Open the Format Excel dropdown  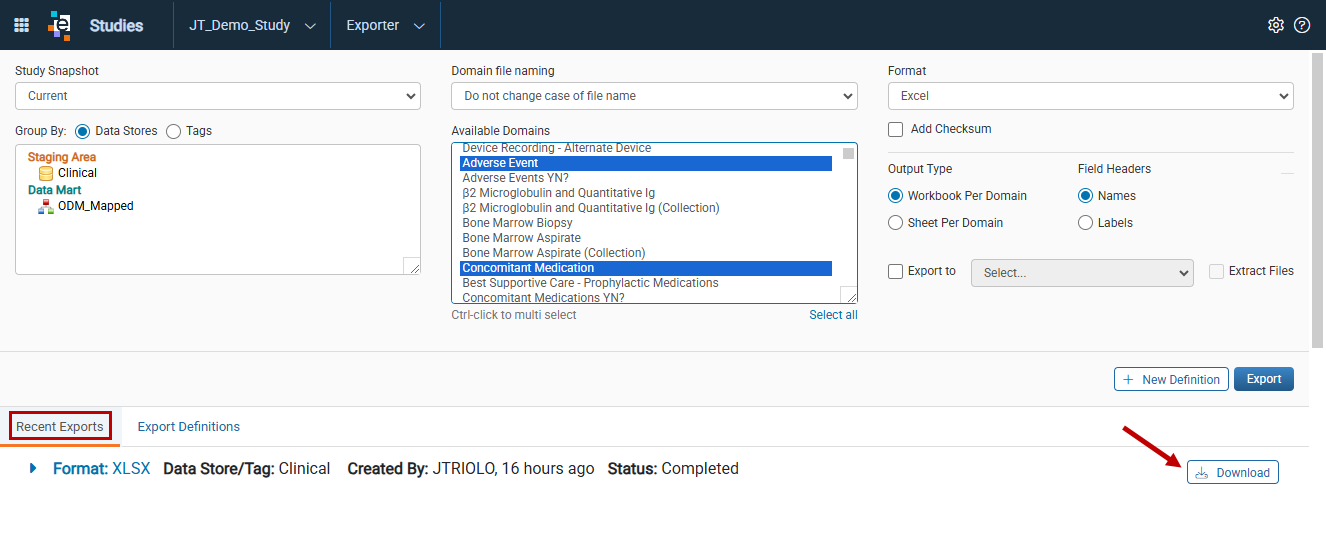[1091, 96]
